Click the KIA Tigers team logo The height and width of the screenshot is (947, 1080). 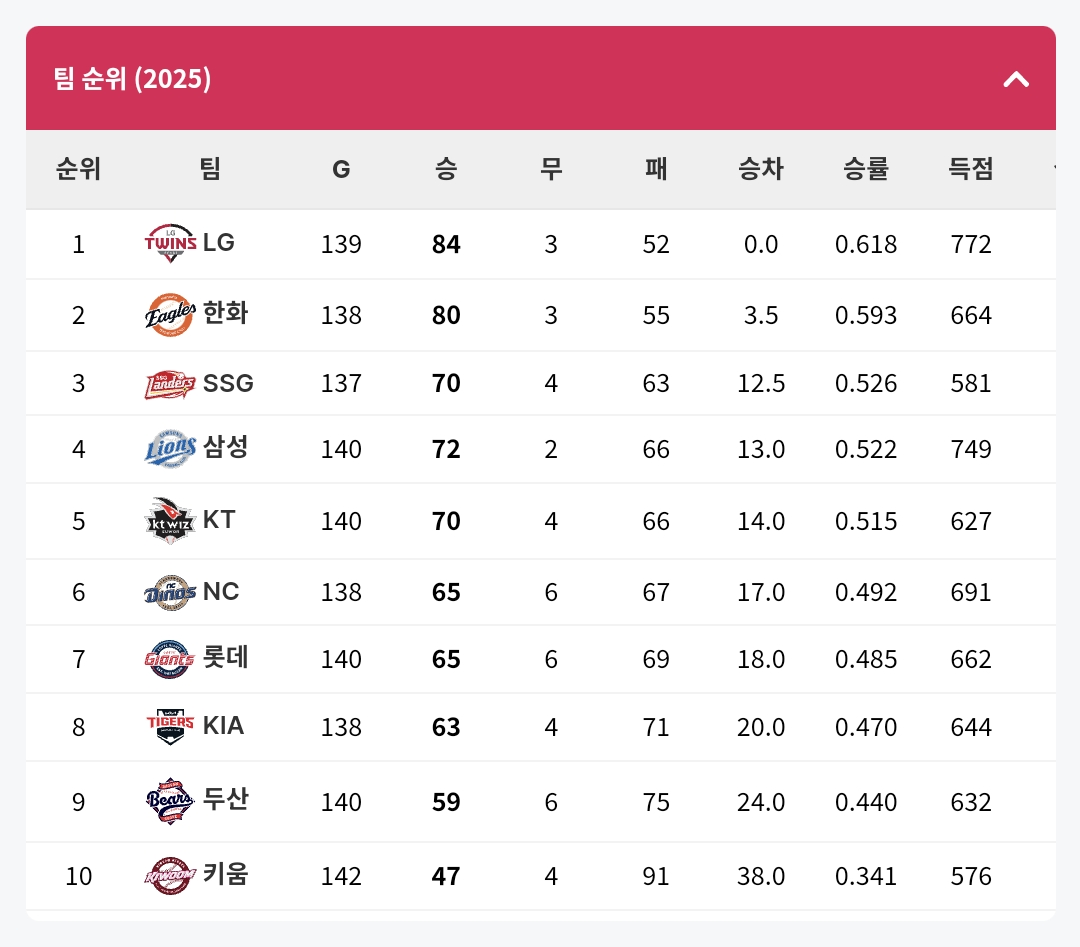coord(170,726)
